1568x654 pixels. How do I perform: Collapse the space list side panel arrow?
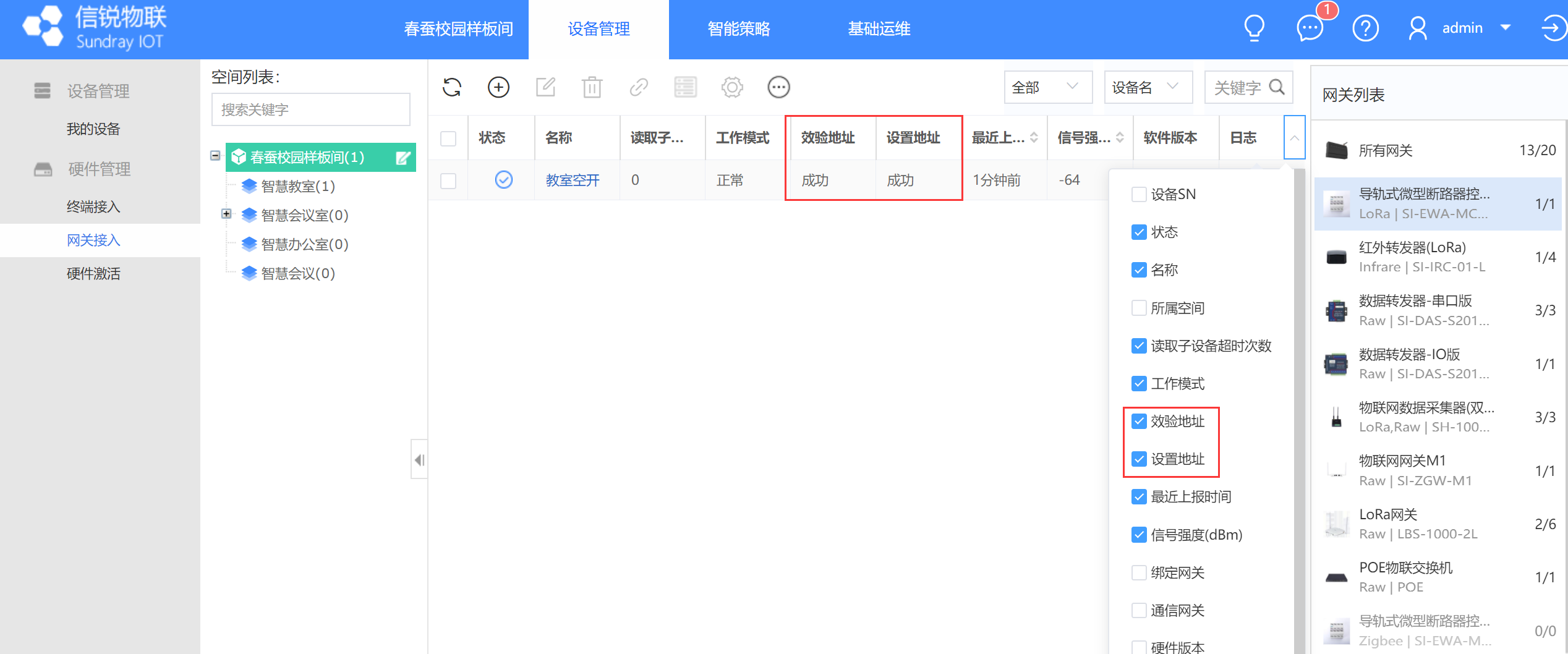tap(419, 460)
